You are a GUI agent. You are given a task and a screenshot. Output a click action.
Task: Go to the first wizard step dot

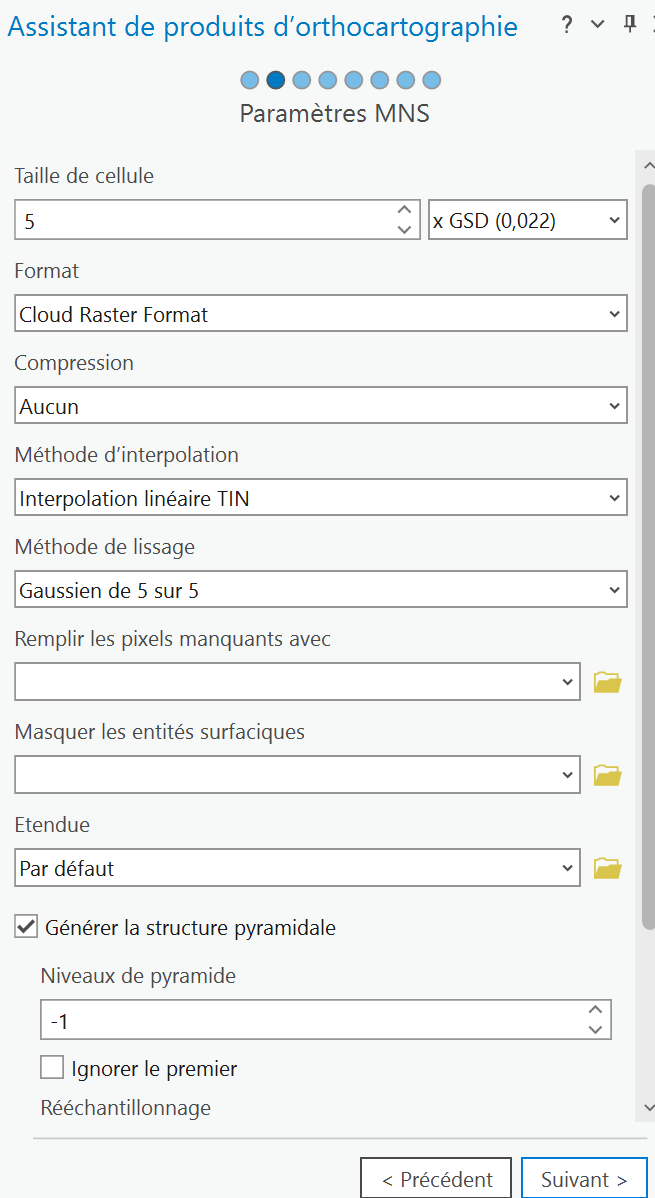tap(250, 80)
